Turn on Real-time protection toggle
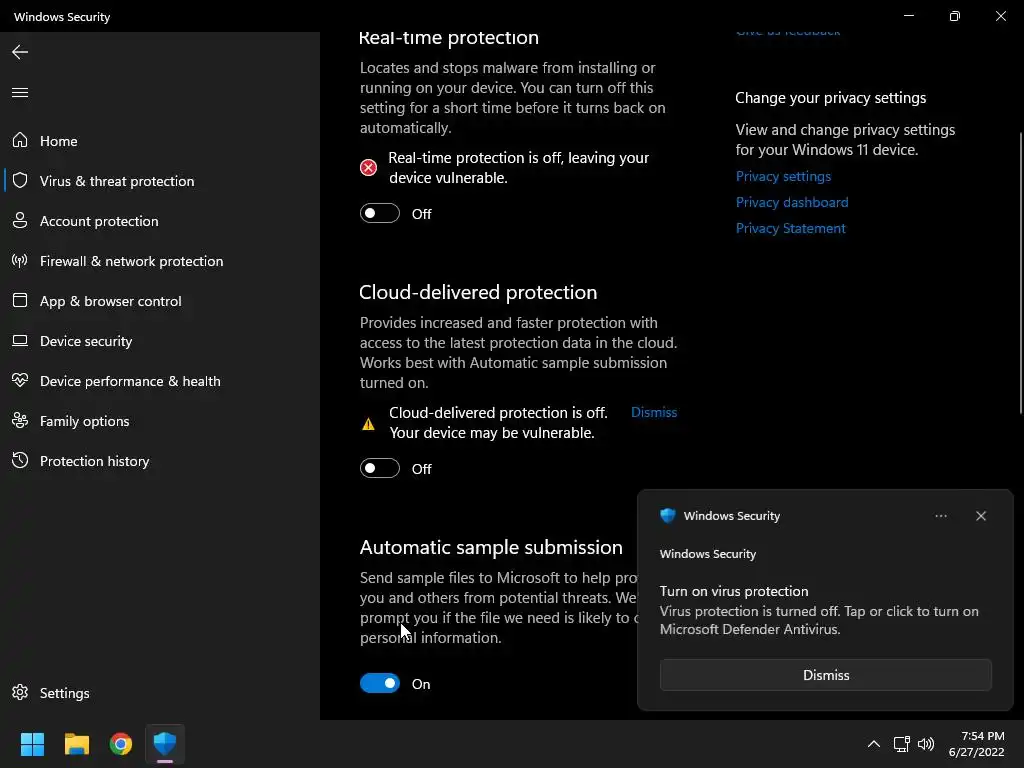 380,214
